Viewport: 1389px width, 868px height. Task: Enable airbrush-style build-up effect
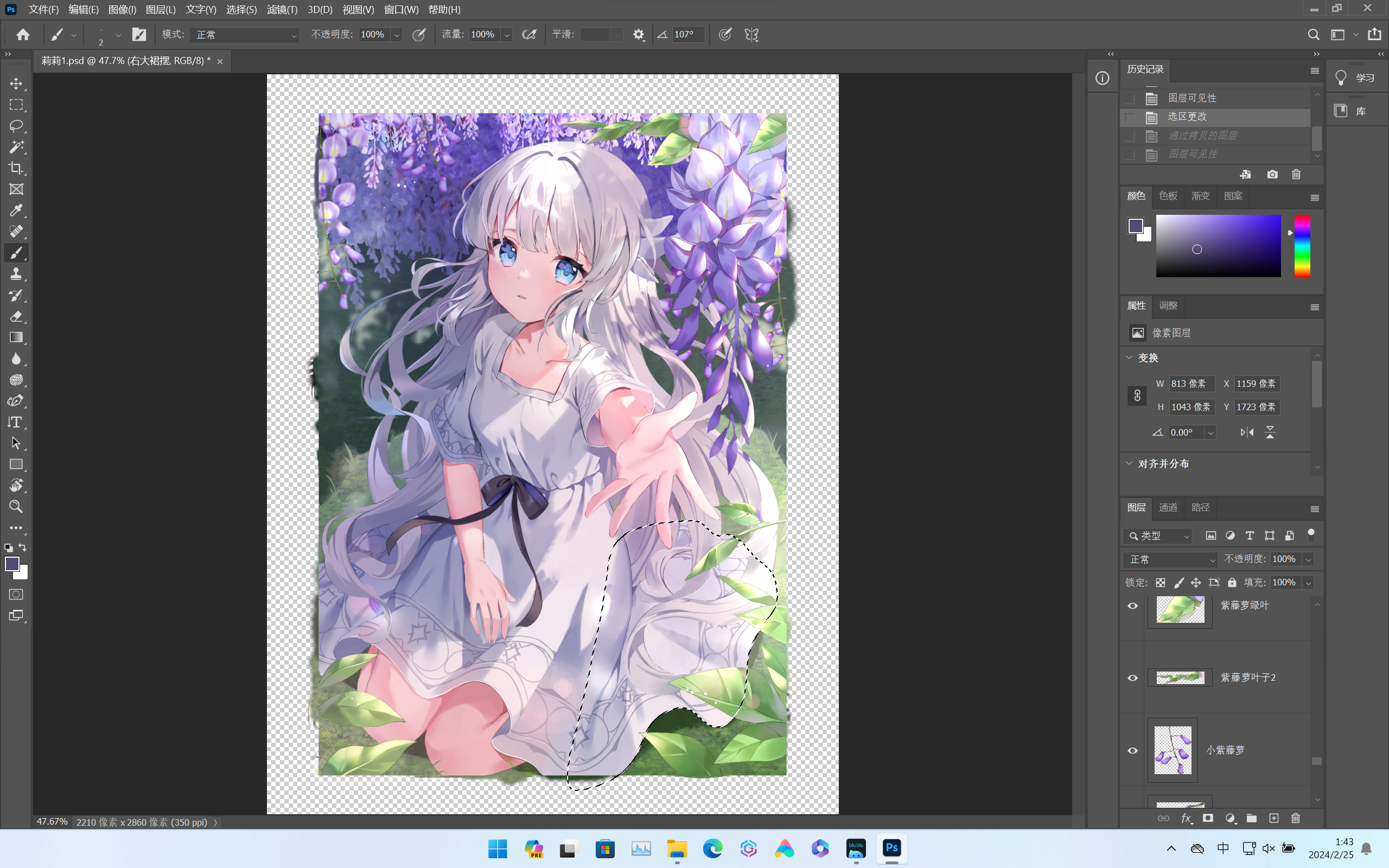coord(529,34)
